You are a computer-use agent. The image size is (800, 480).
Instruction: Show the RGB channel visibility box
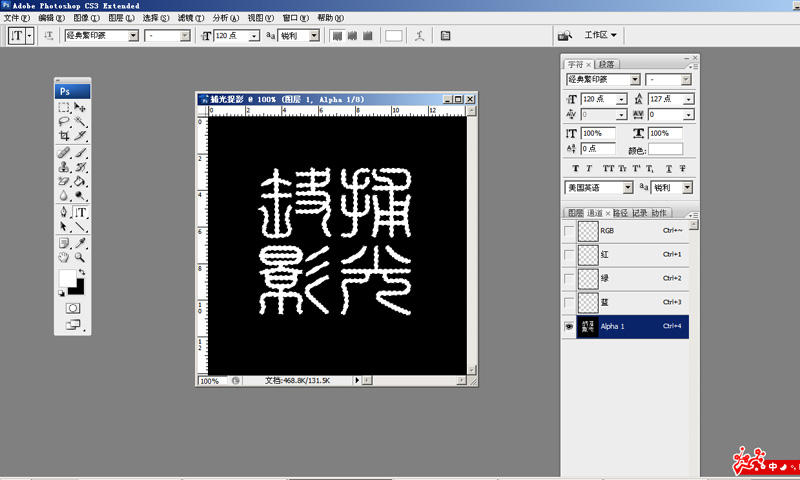[x=569, y=231]
